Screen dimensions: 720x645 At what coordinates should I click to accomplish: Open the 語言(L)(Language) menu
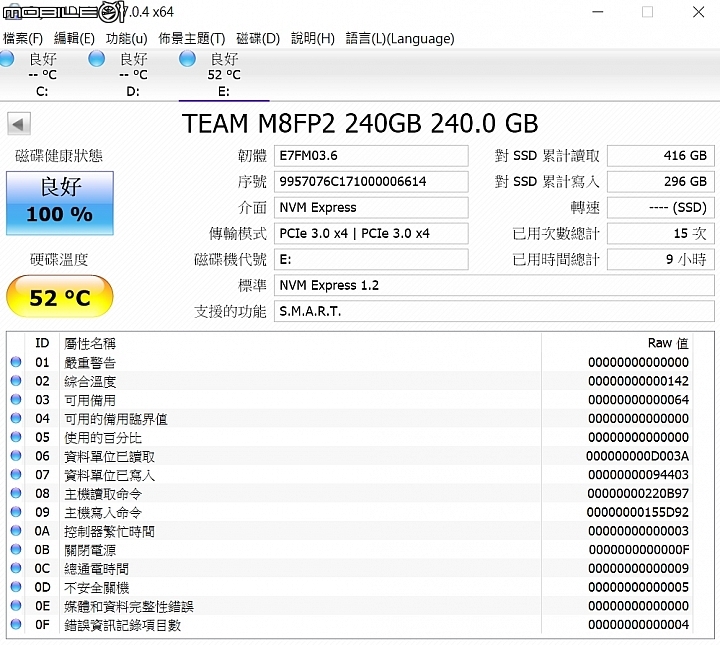pyautogui.click(x=400, y=38)
